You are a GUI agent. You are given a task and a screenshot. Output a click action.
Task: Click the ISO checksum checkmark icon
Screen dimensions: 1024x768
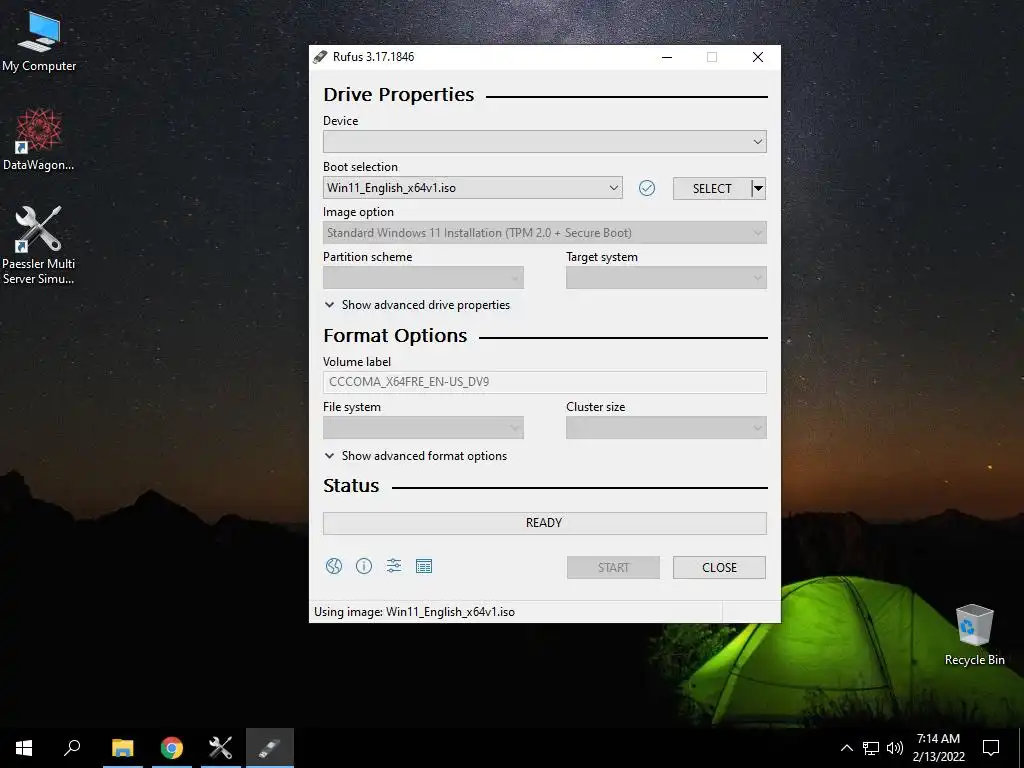[647, 188]
